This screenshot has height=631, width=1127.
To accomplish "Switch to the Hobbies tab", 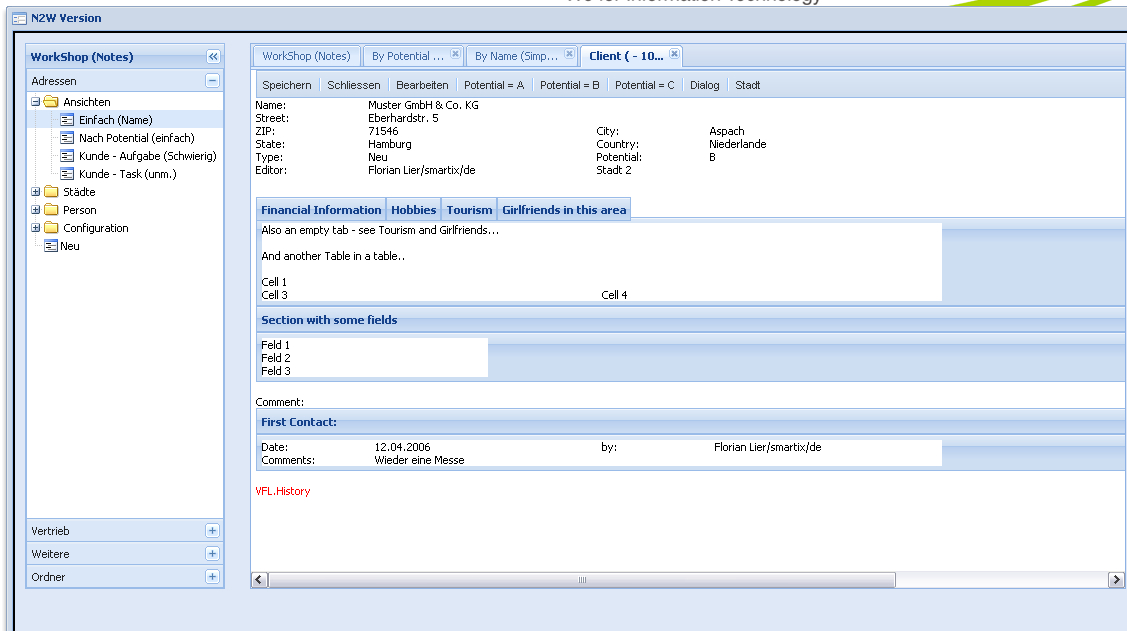I will (413, 210).
